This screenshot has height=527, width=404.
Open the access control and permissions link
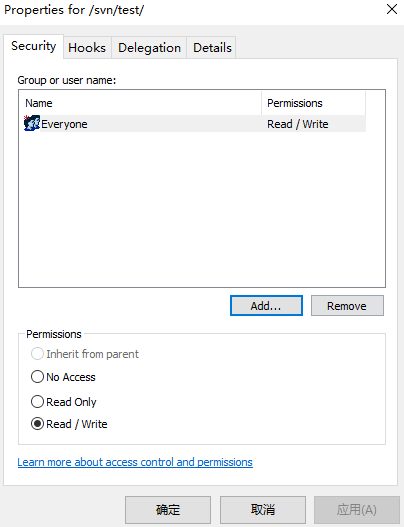click(x=135, y=462)
